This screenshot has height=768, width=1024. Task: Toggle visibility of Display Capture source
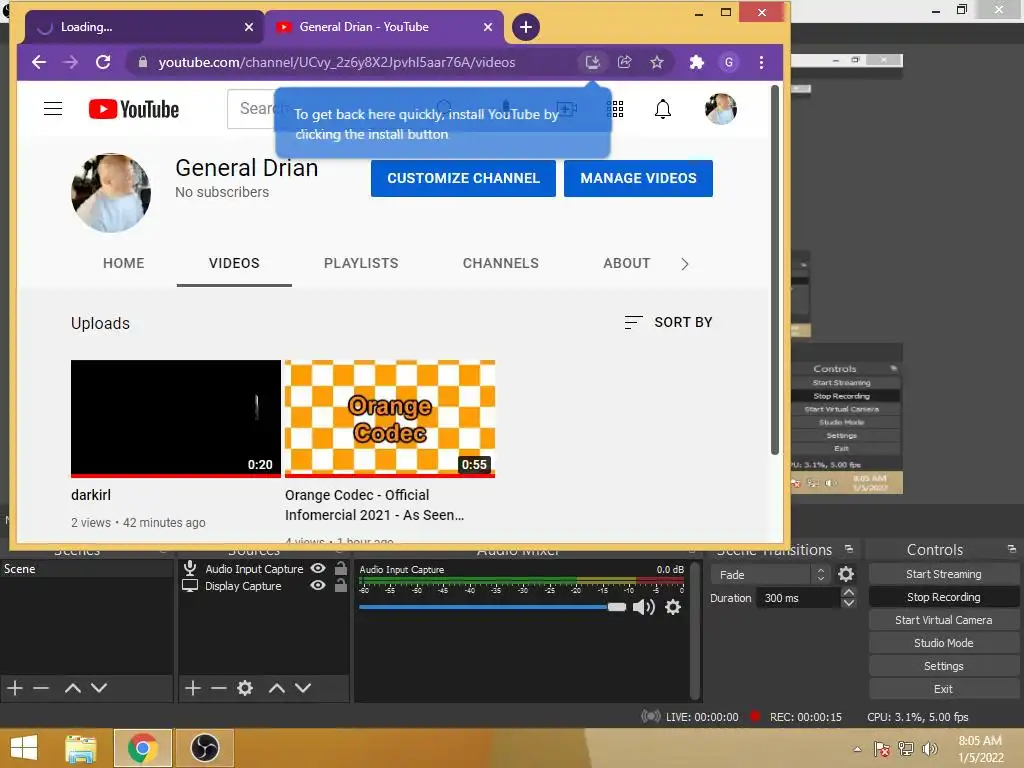pyautogui.click(x=318, y=585)
